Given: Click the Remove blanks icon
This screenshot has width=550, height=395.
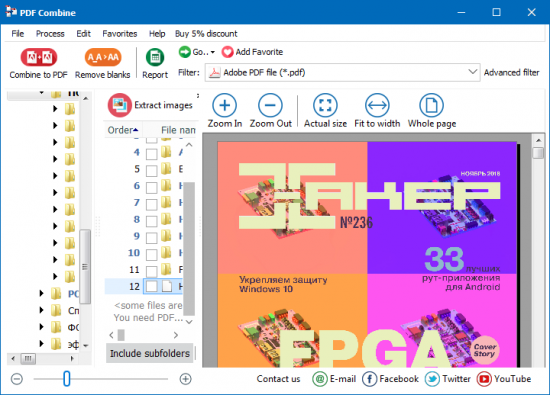Looking at the screenshot, I should click(103, 57).
